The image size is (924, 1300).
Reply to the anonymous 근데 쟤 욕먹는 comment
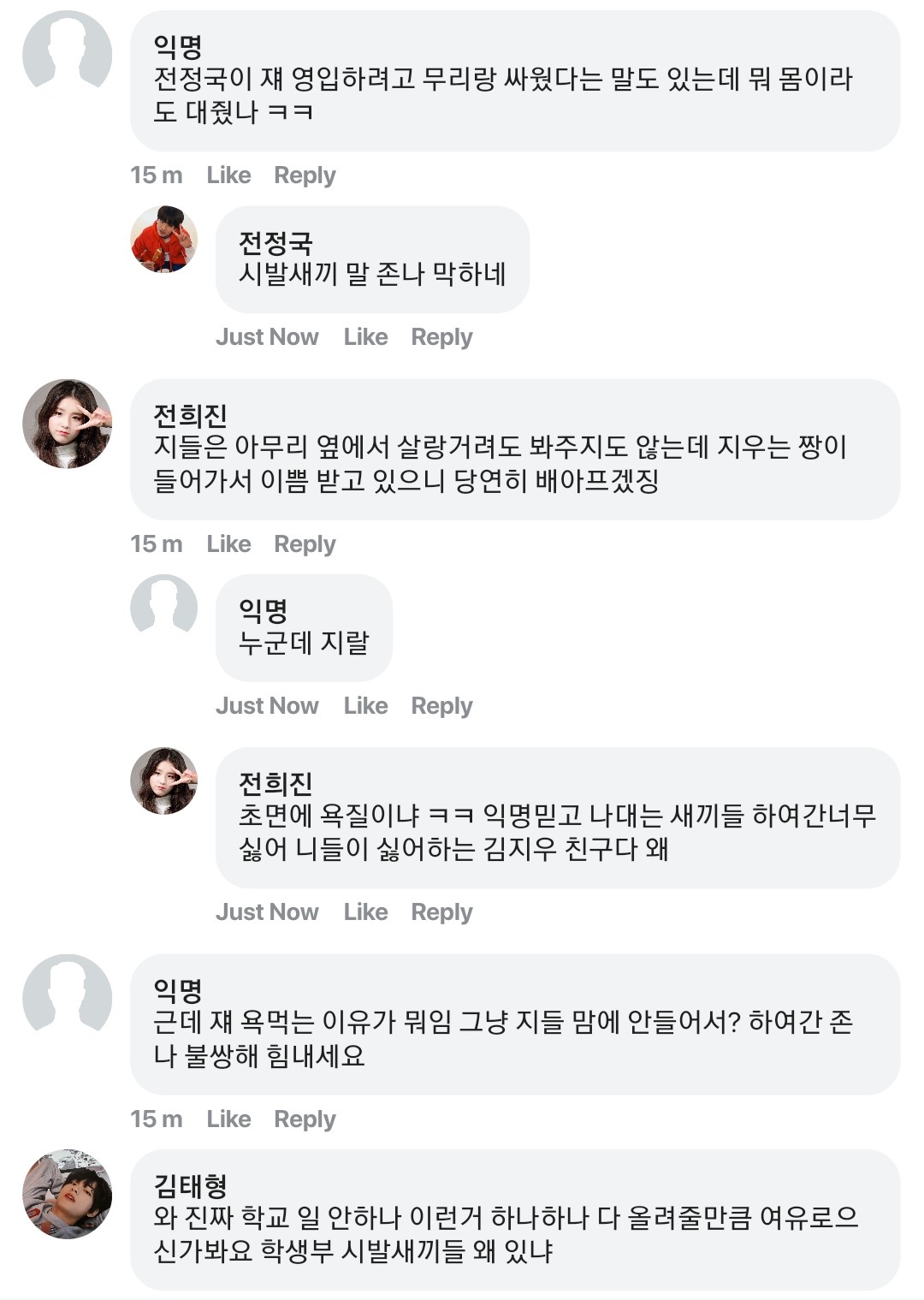click(x=305, y=1119)
